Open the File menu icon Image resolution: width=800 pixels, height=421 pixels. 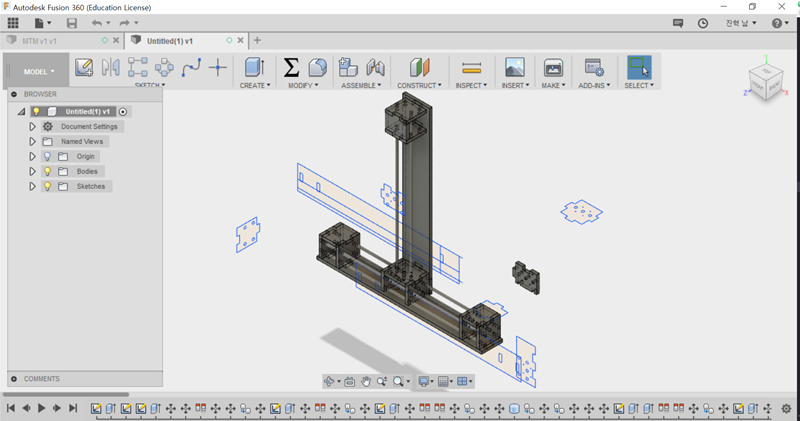point(42,23)
